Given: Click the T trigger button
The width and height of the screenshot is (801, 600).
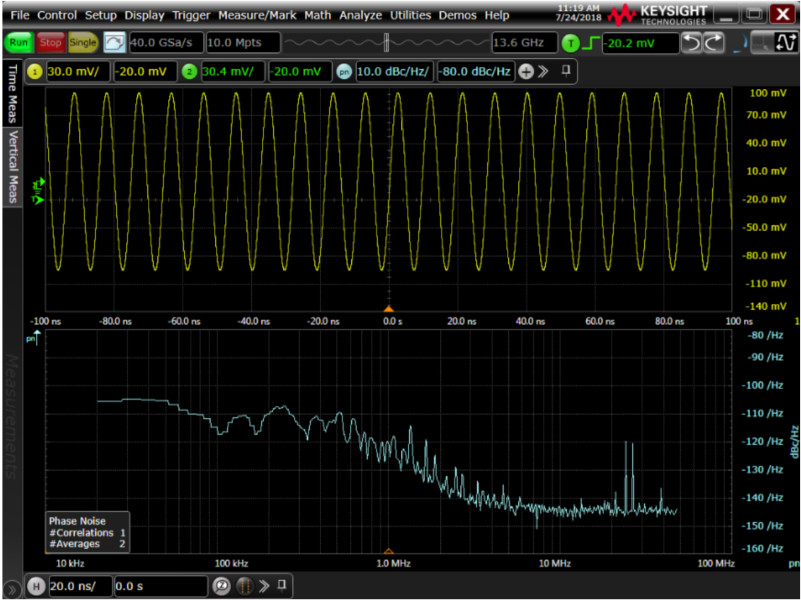Looking at the screenshot, I should click(x=570, y=43).
